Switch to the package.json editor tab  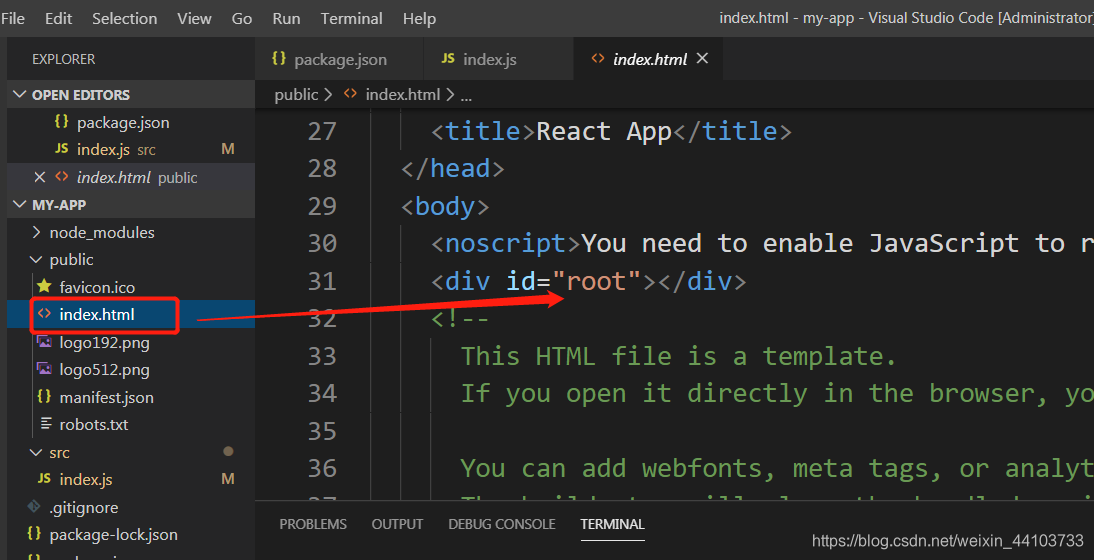[x=339, y=59]
